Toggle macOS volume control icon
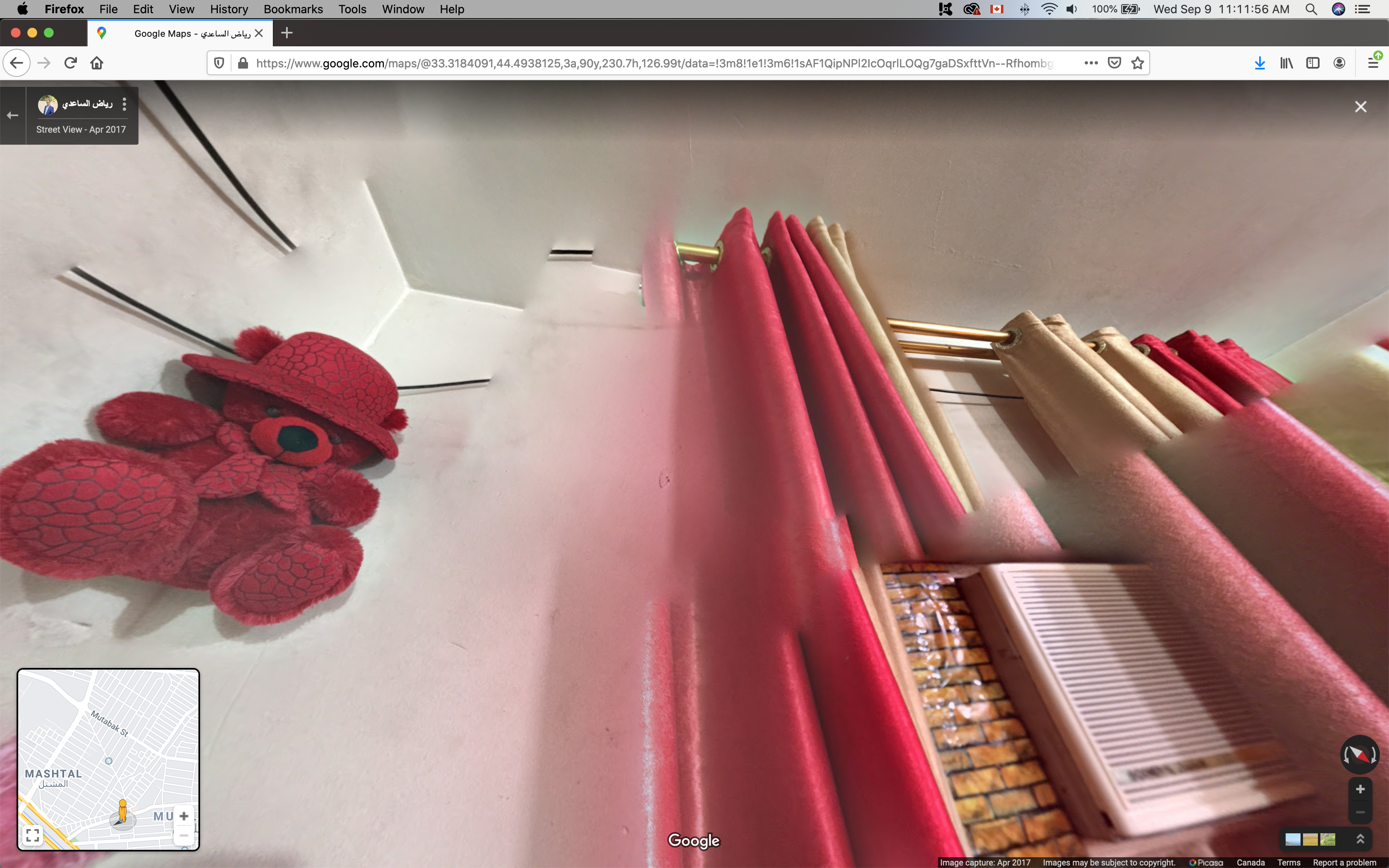This screenshot has height=868, width=1389. tap(1072, 9)
